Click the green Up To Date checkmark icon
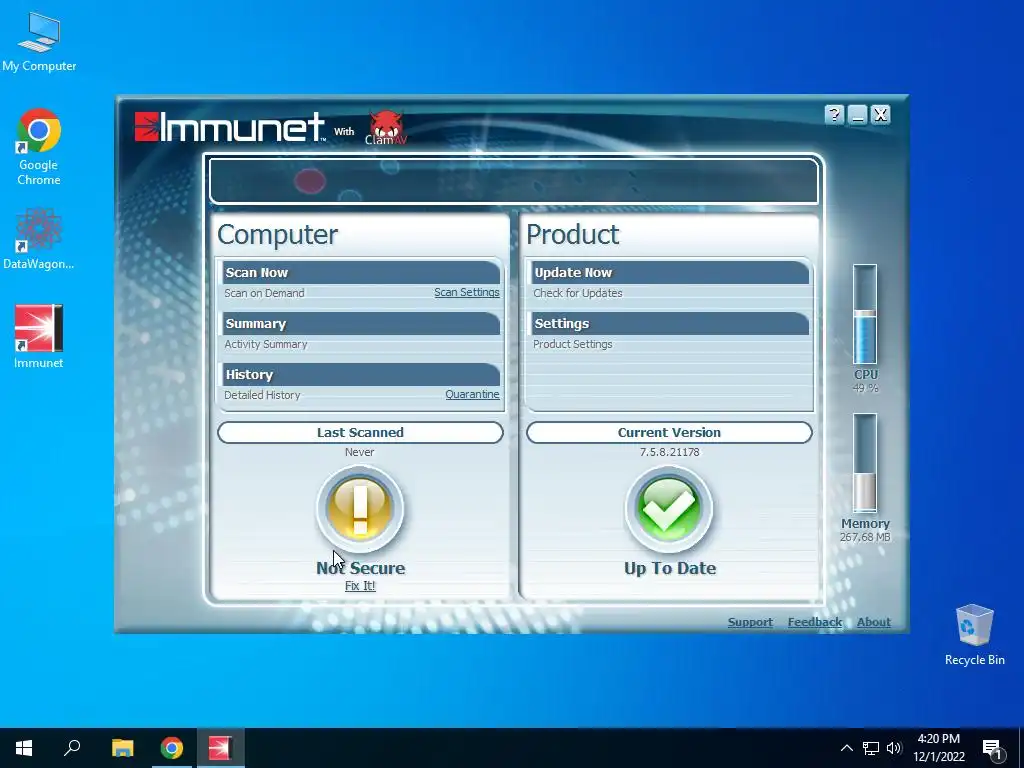Image resolution: width=1024 pixels, height=768 pixels. pos(669,509)
